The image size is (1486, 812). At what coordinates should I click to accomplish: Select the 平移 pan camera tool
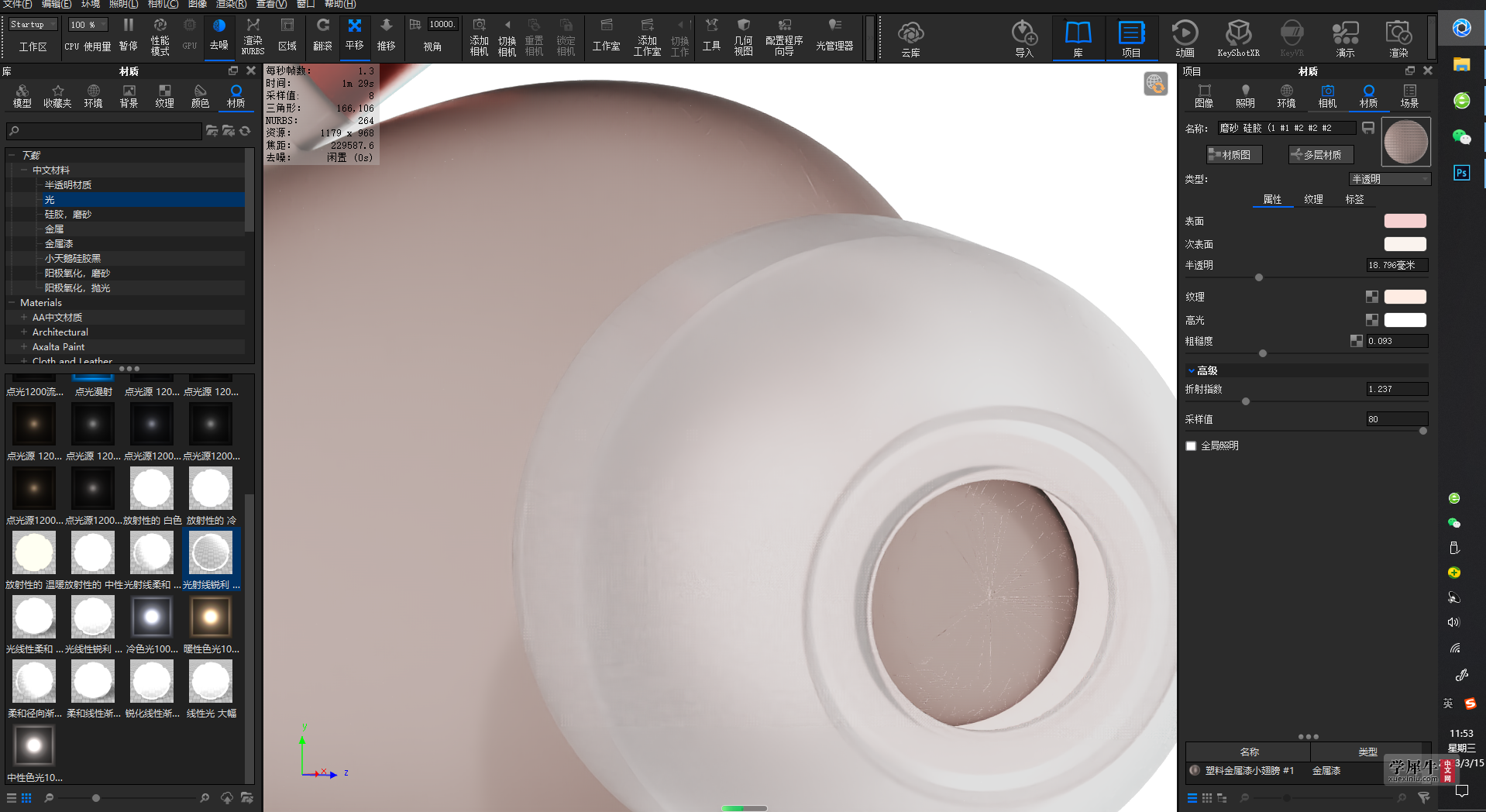pos(355,35)
